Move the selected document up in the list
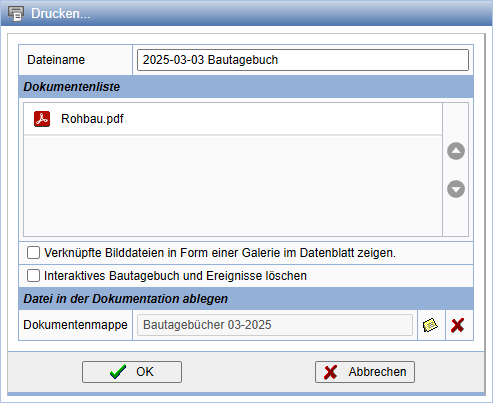Image resolution: width=493 pixels, height=403 pixels. (456, 151)
